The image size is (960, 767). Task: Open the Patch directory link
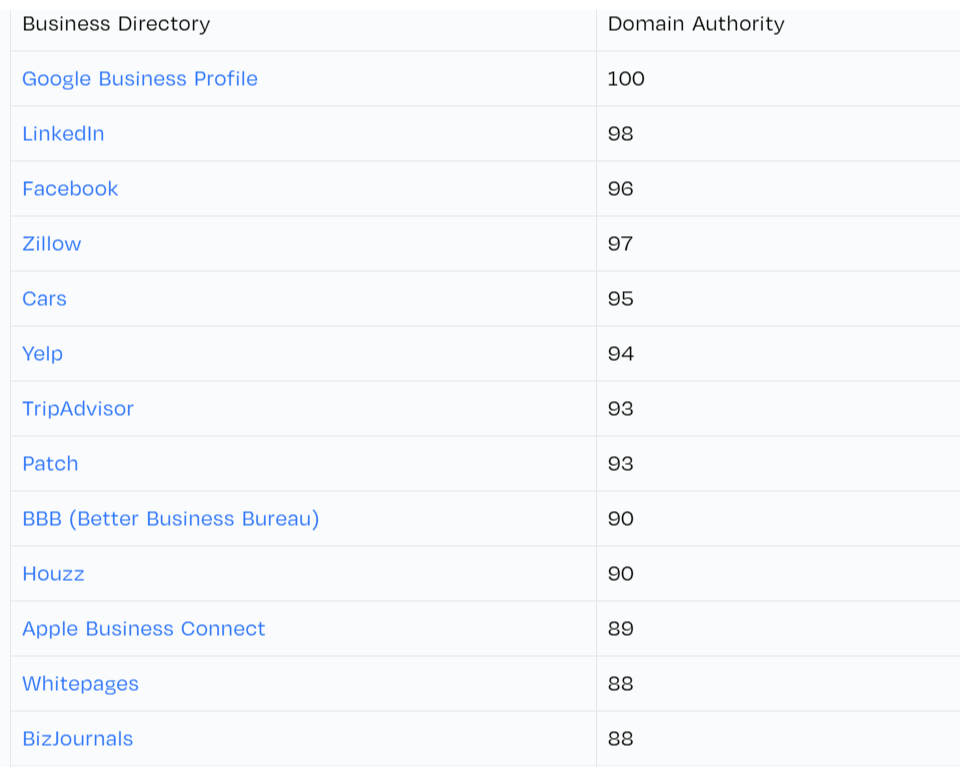point(50,463)
